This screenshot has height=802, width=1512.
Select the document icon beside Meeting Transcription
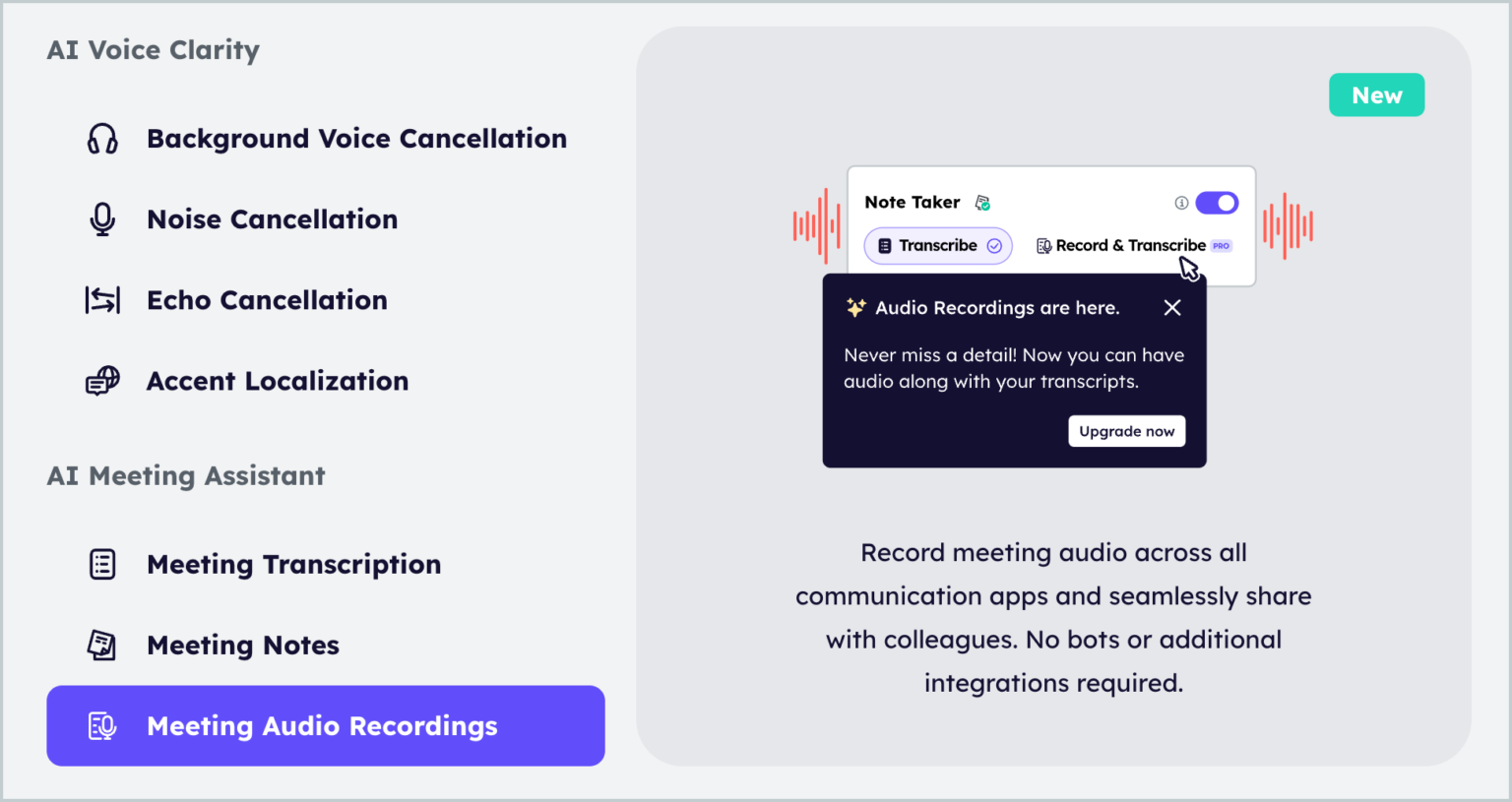point(101,564)
